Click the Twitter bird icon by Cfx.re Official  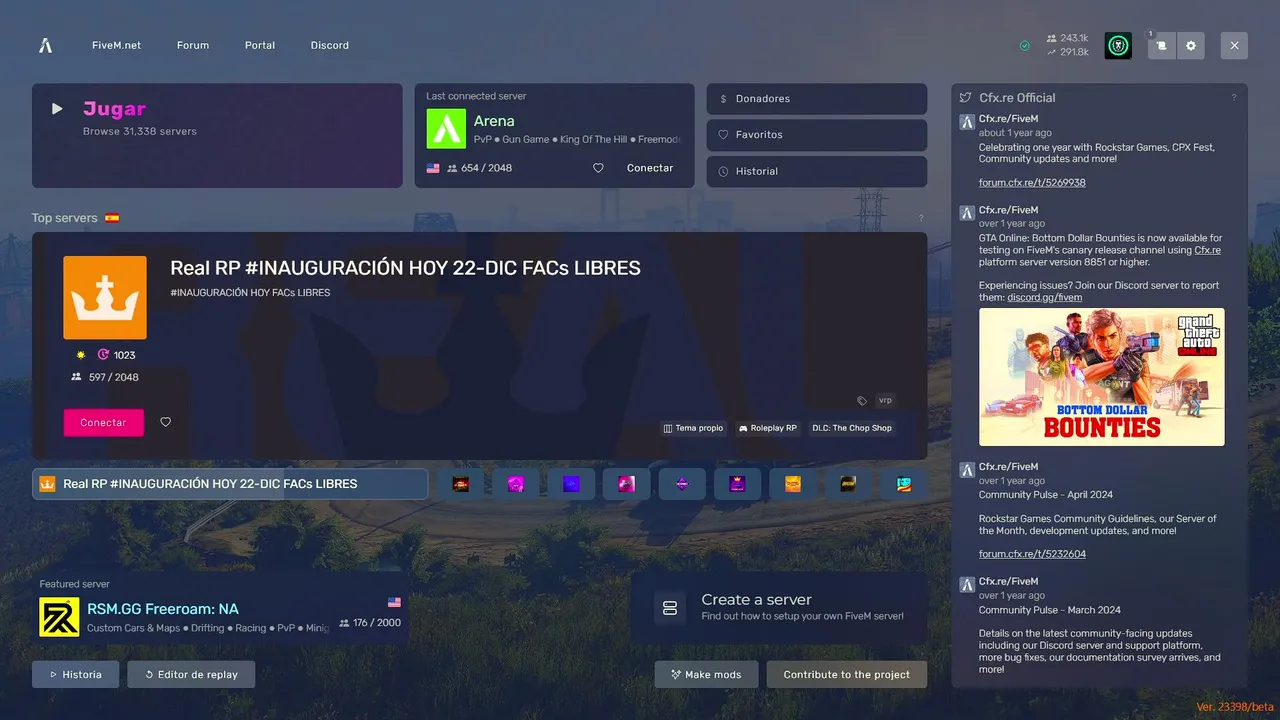point(965,98)
